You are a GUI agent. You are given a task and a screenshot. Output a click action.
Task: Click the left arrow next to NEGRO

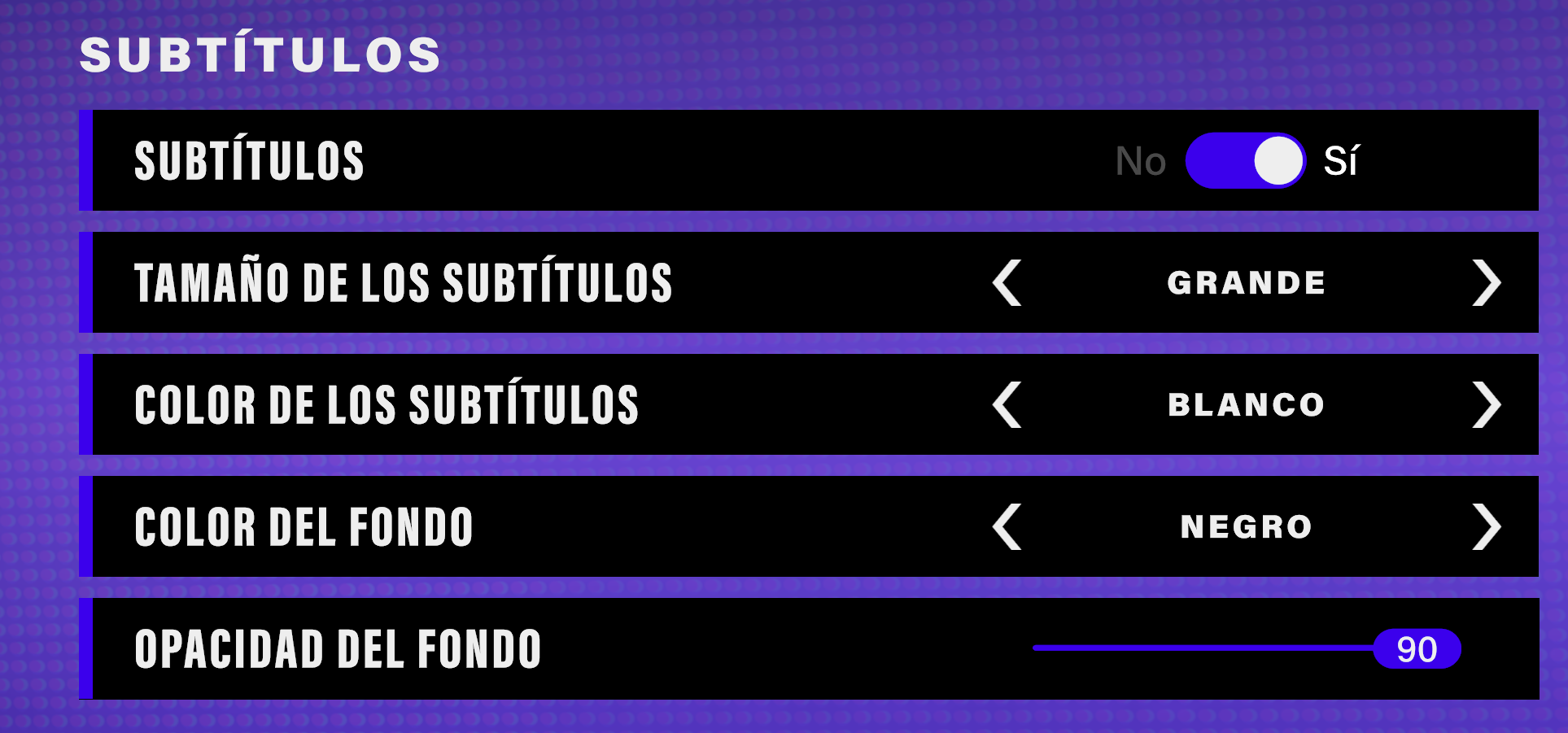[x=1007, y=526]
